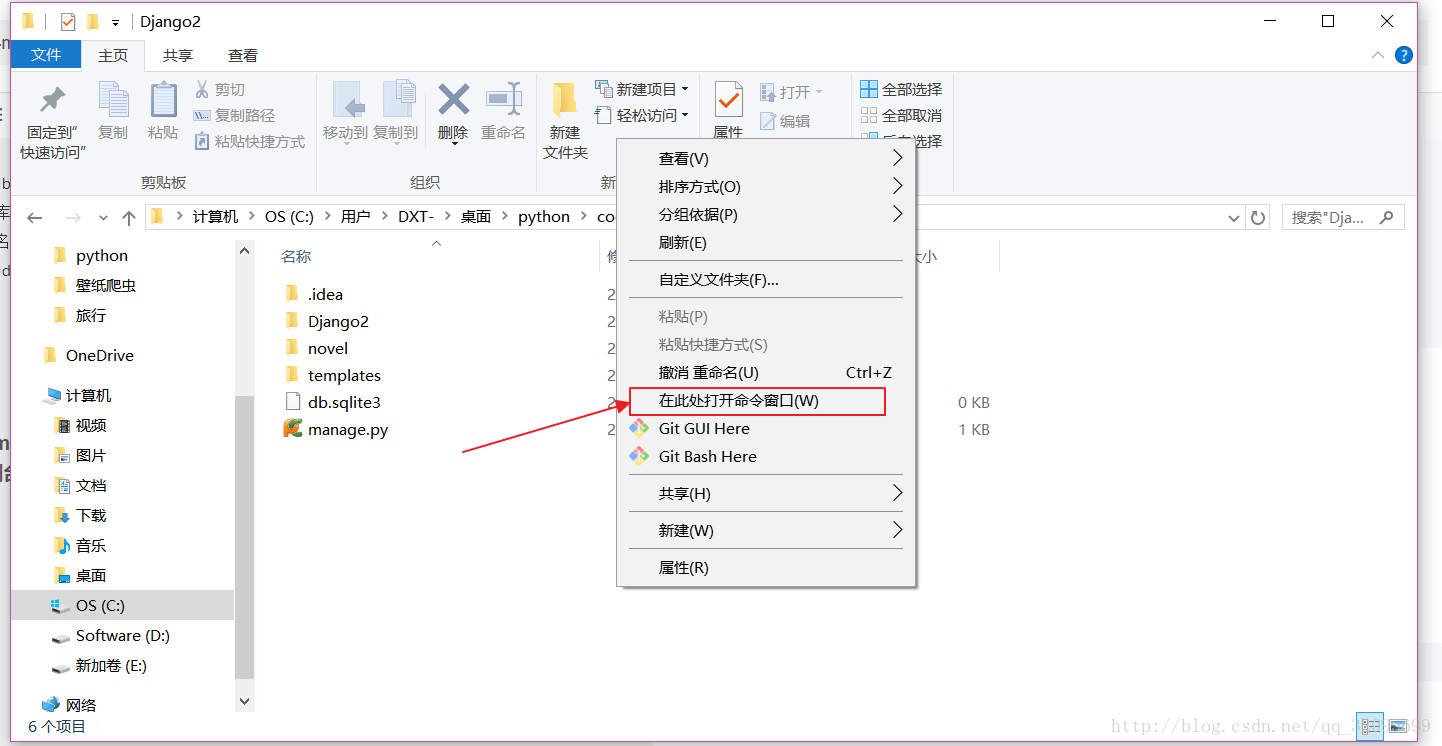Image resolution: width=1442 pixels, height=746 pixels.
Task: Click Select none (全部取消)
Action: (901, 116)
